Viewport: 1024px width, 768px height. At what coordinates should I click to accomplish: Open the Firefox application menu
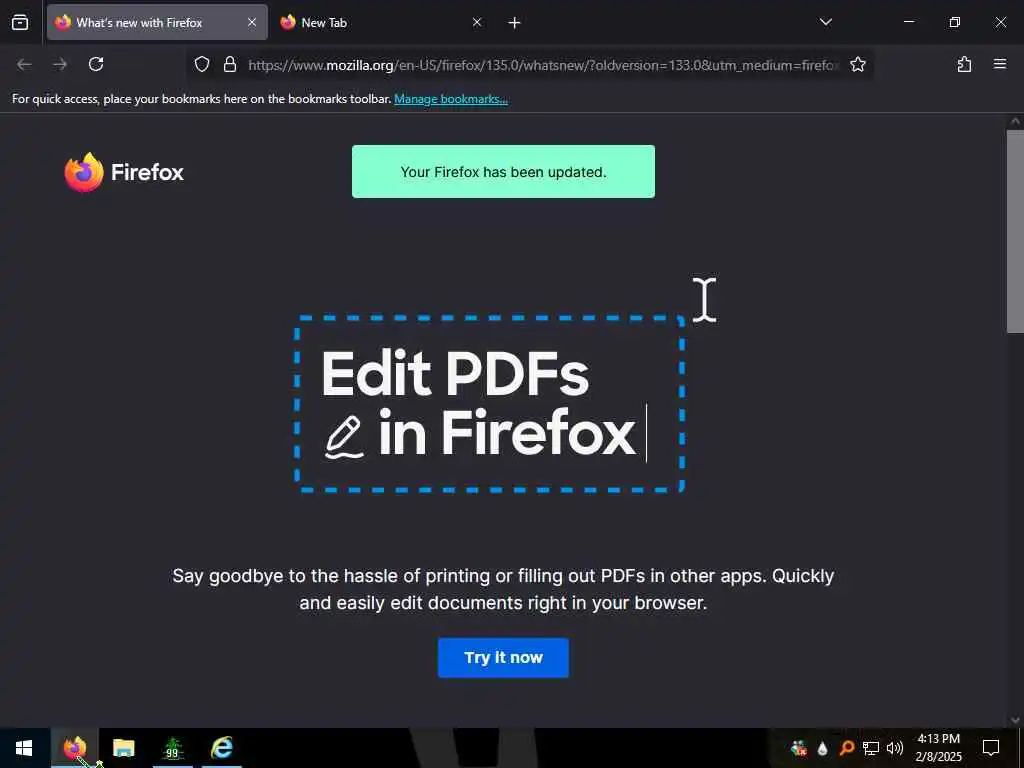(999, 64)
